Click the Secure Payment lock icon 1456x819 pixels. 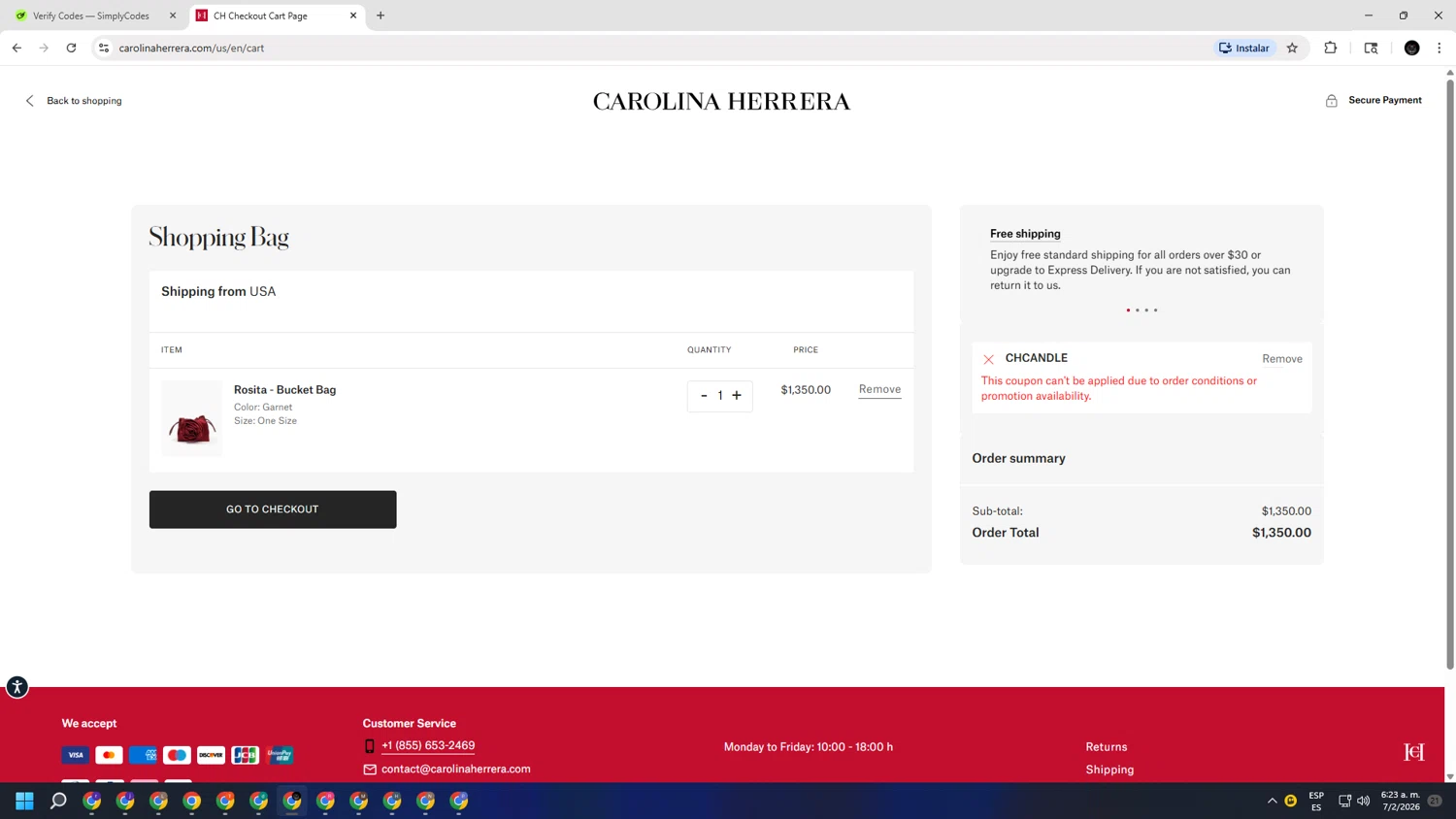(1332, 101)
